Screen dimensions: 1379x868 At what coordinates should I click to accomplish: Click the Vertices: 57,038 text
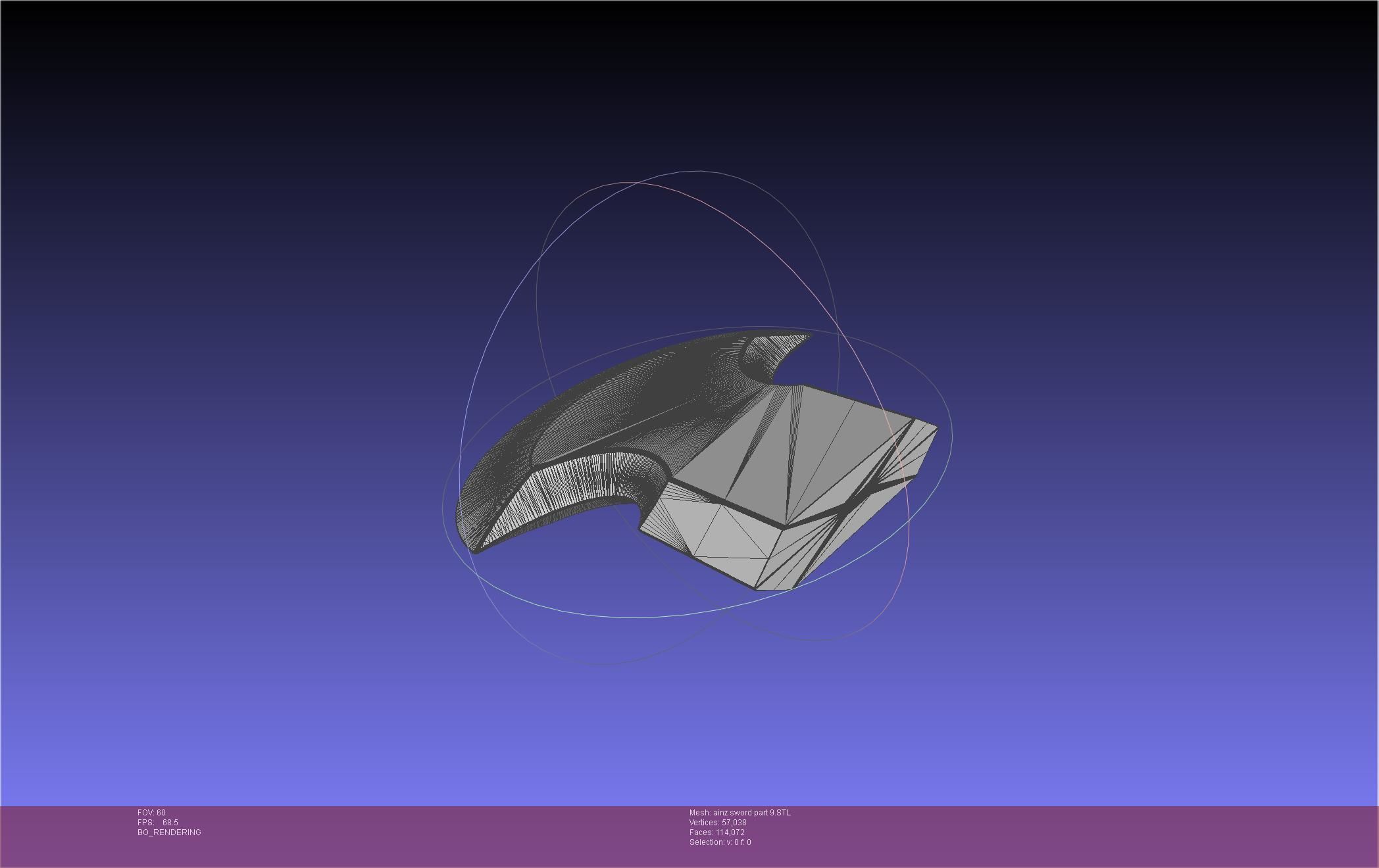(x=718, y=823)
